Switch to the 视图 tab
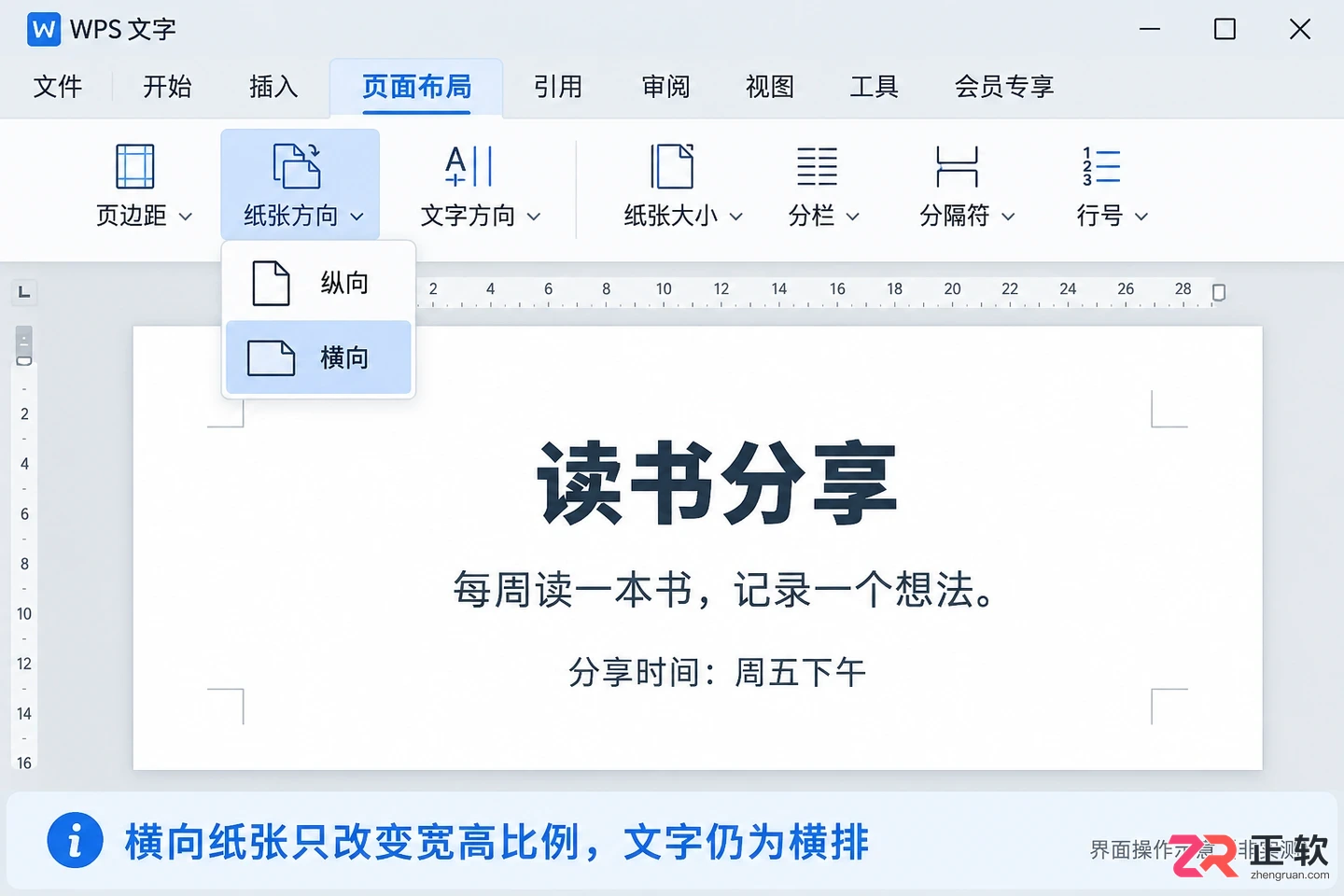The image size is (1344, 896). pos(770,87)
